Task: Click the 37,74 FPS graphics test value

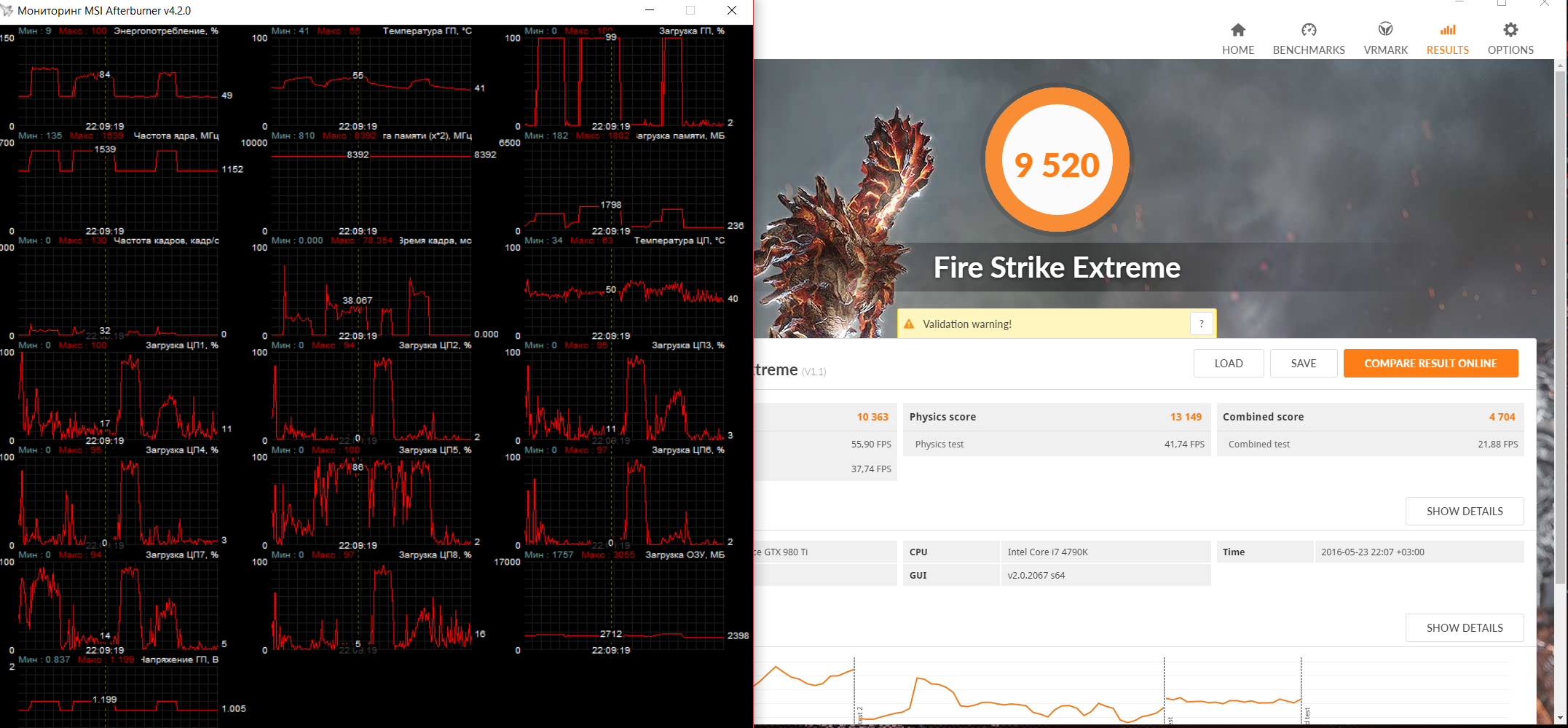Action: 871,469
